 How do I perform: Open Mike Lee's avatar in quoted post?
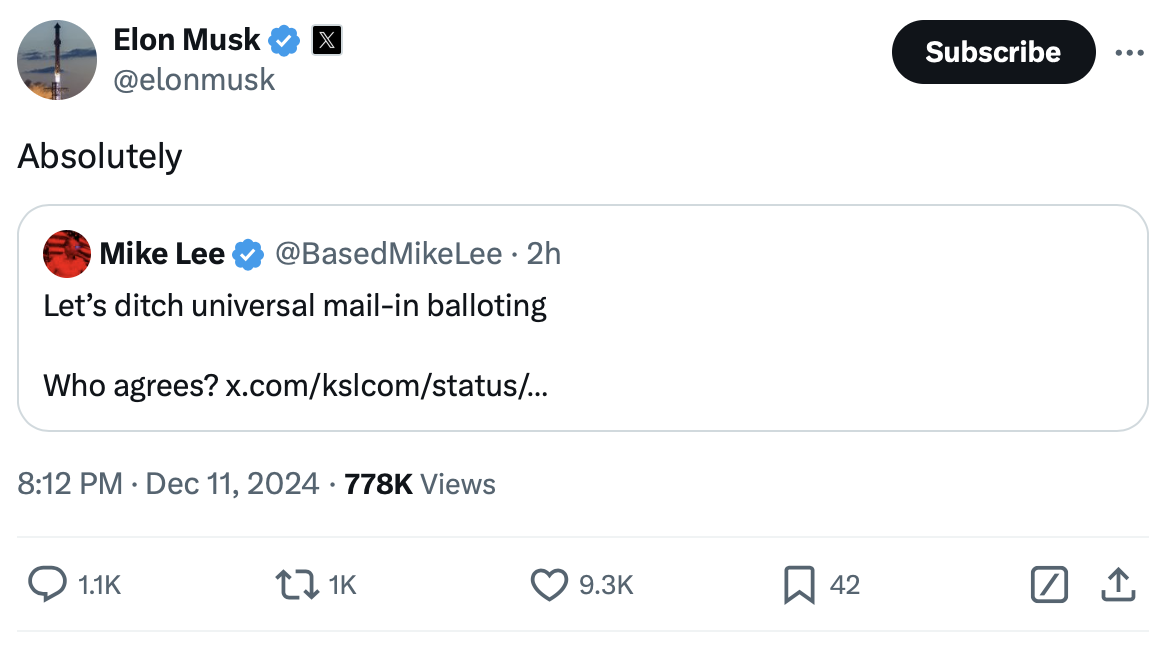pyautogui.click(x=66, y=254)
